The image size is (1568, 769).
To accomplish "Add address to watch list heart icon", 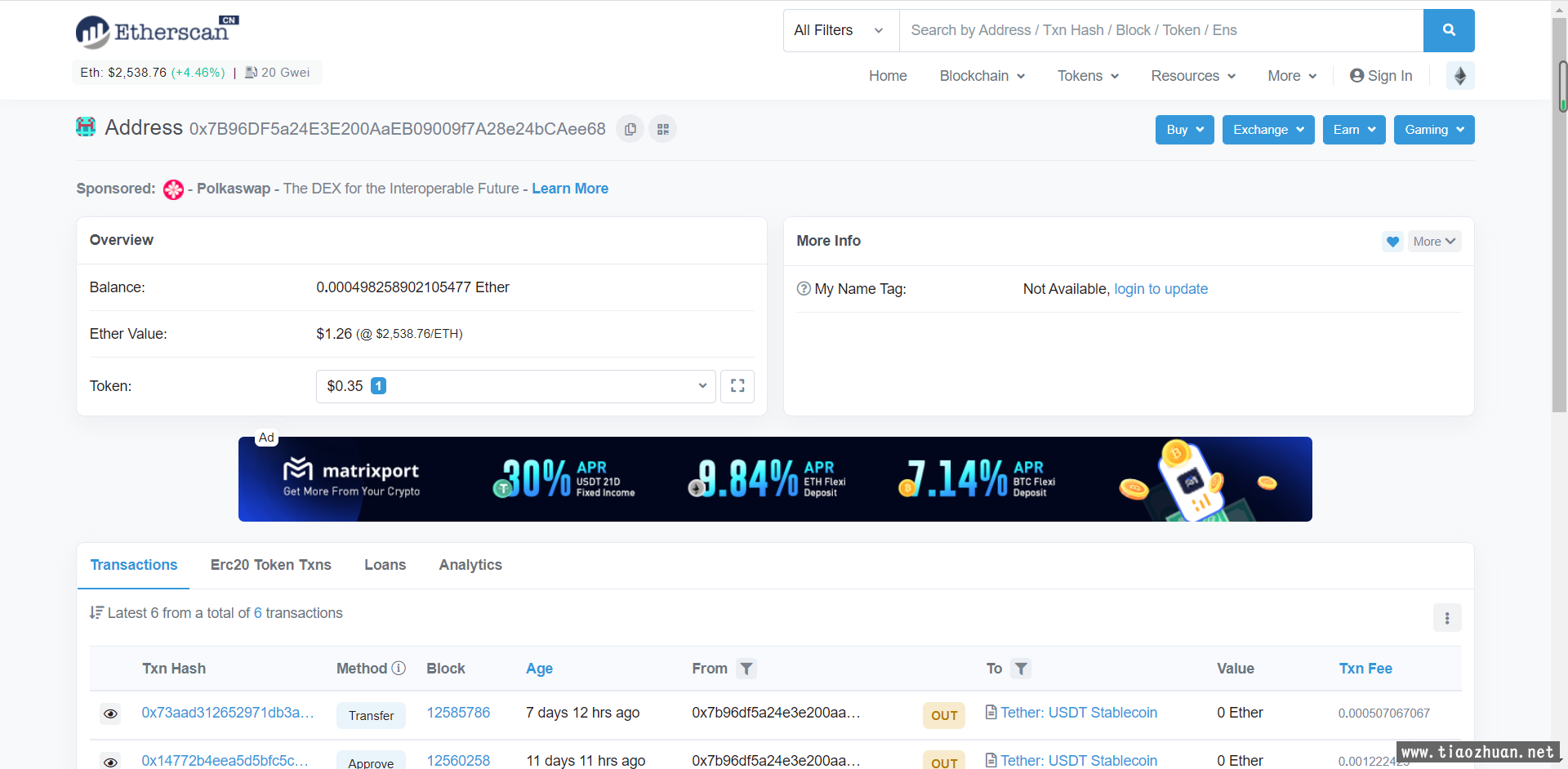I will click(1393, 242).
